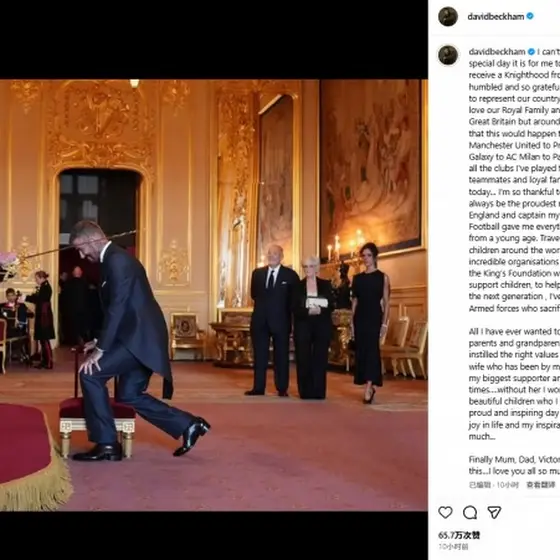Click the 10小时前 post timestamp
The height and width of the screenshot is (560, 560).
tap(453, 547)
